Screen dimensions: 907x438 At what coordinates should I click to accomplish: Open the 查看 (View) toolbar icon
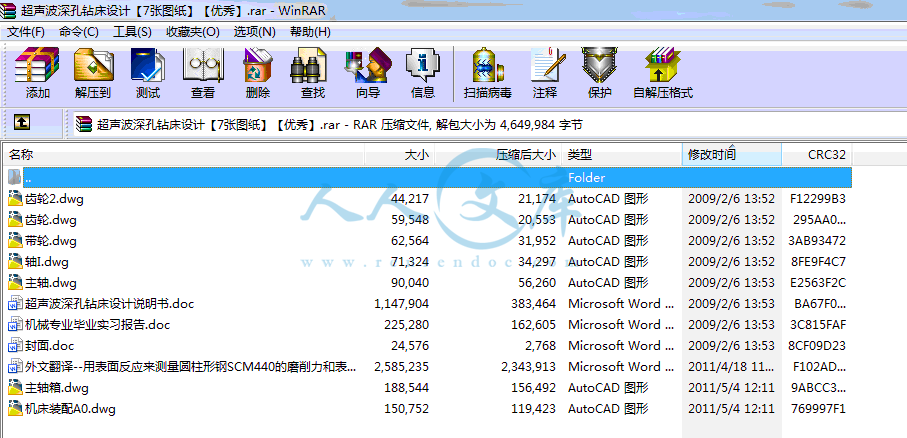[x=203, y=65]
